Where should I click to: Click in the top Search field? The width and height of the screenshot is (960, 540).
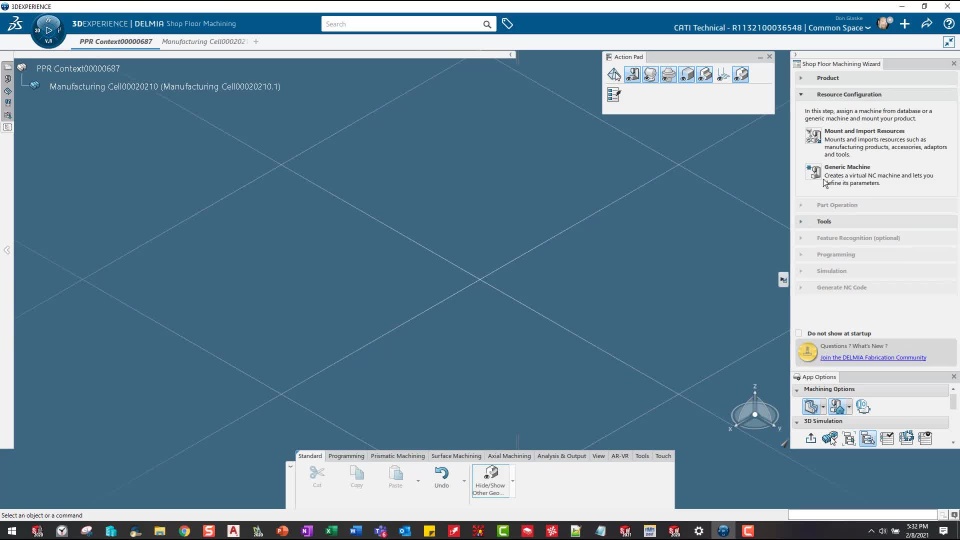tap(402, 24)
